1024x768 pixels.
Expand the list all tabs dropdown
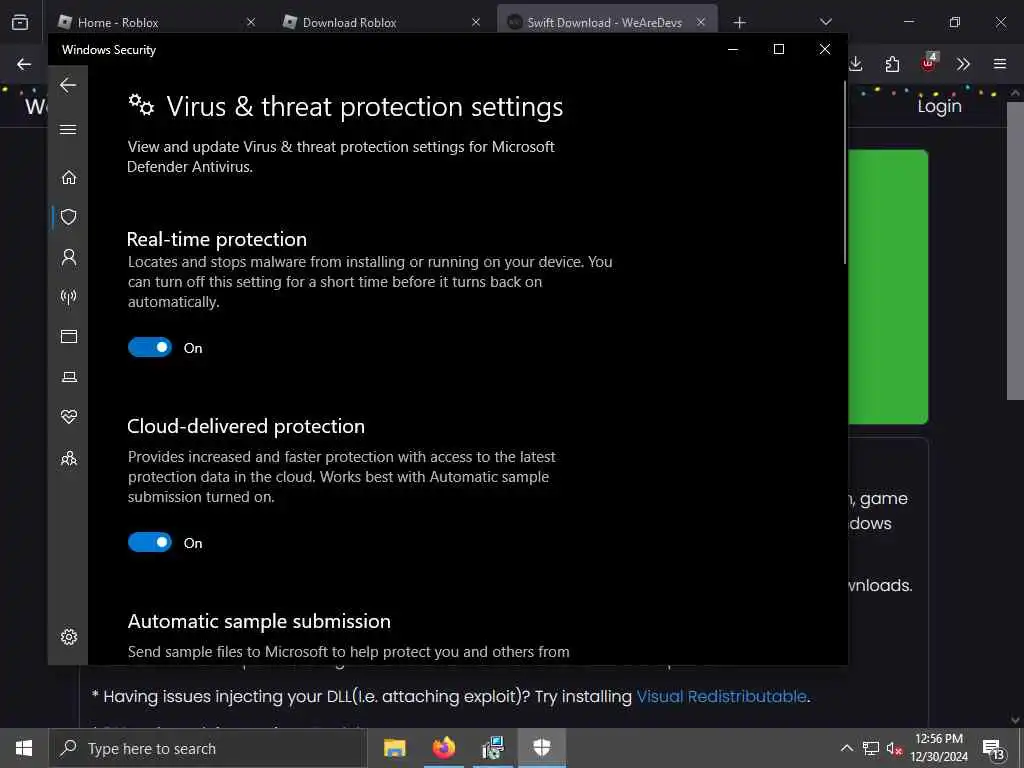click(825, 22)
